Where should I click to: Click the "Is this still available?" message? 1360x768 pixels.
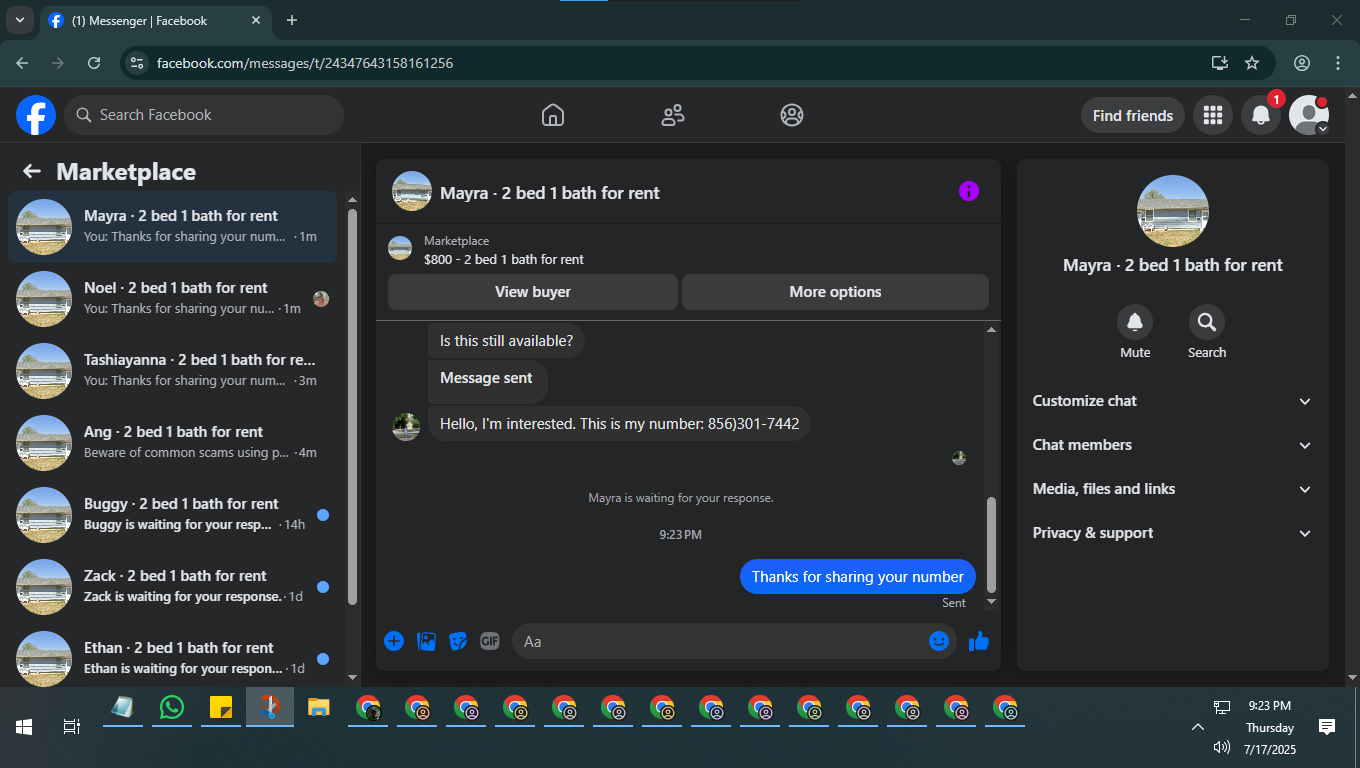507,340
